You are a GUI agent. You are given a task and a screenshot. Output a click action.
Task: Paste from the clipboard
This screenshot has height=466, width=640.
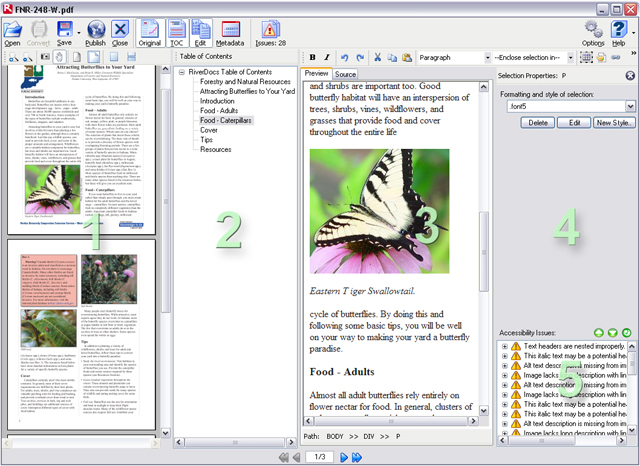pyautogui.click(x=407, y=58)
